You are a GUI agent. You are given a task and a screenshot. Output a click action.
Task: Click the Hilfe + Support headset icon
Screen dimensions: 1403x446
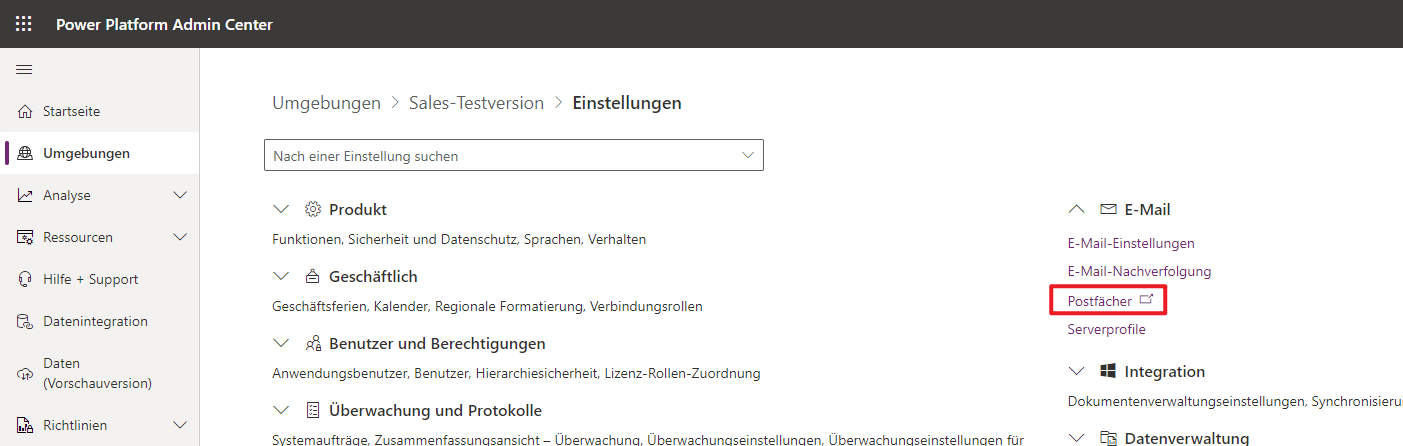point(25,279)
